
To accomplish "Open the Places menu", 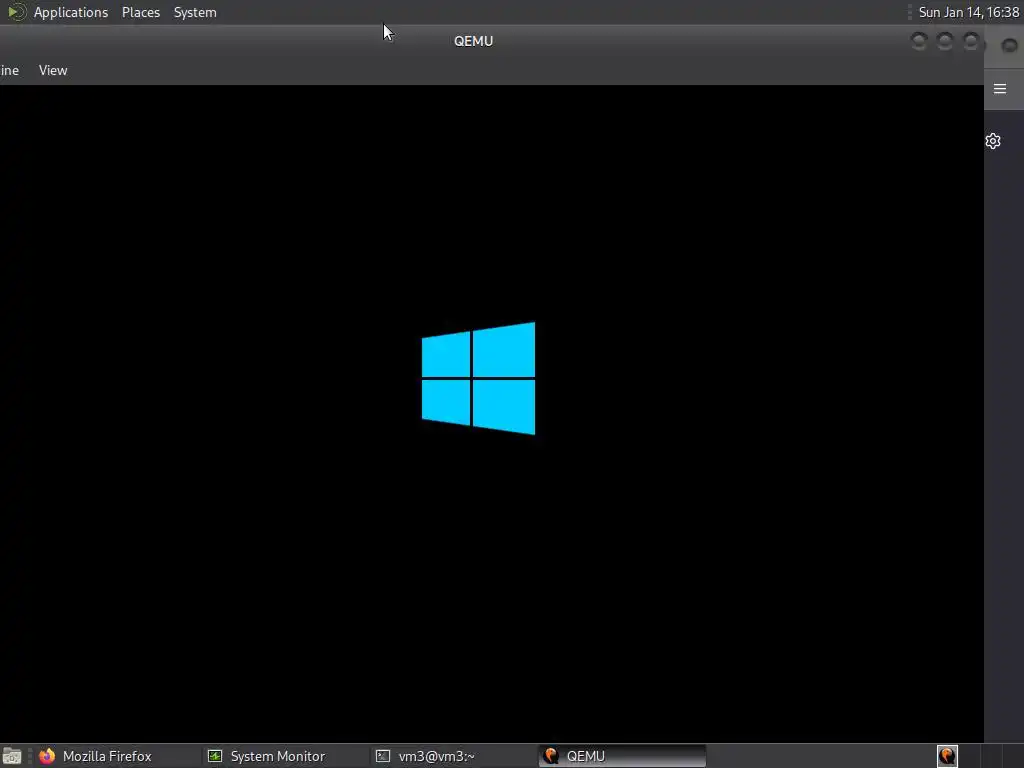I will pyautogui.click(x=140, y=12).
